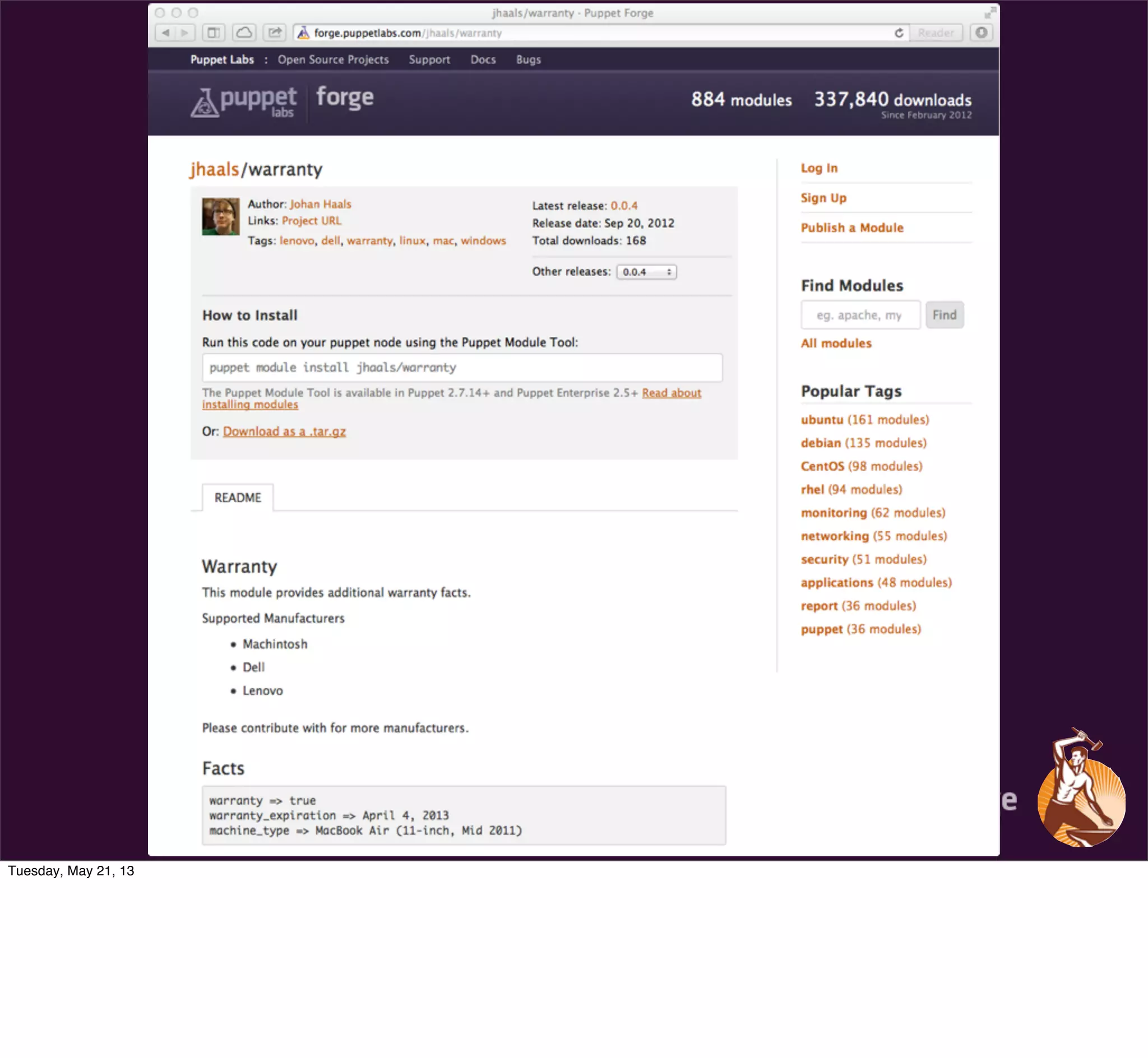Click Download as a .tar.gz link
Image resolution: width=1148 pixels, height=1058 pixels.
pyautogui.click(x=284, y=431)
